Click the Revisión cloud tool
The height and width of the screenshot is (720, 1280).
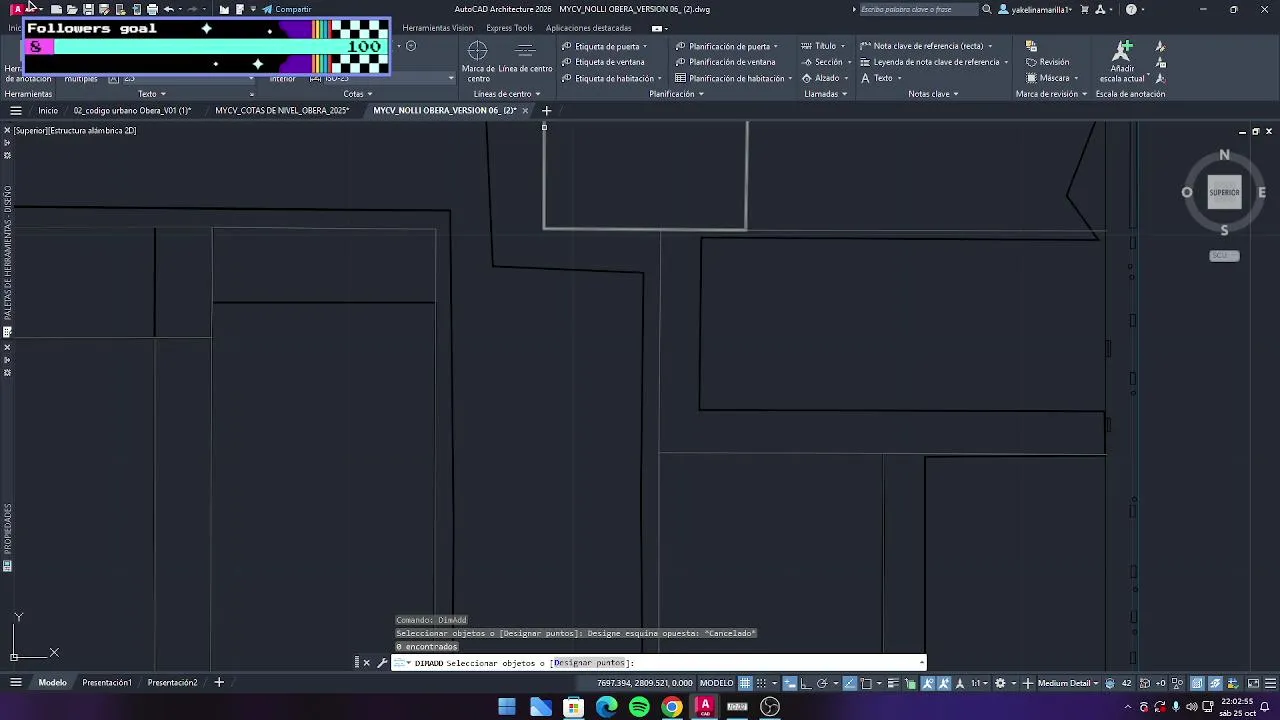point(1048,62)
